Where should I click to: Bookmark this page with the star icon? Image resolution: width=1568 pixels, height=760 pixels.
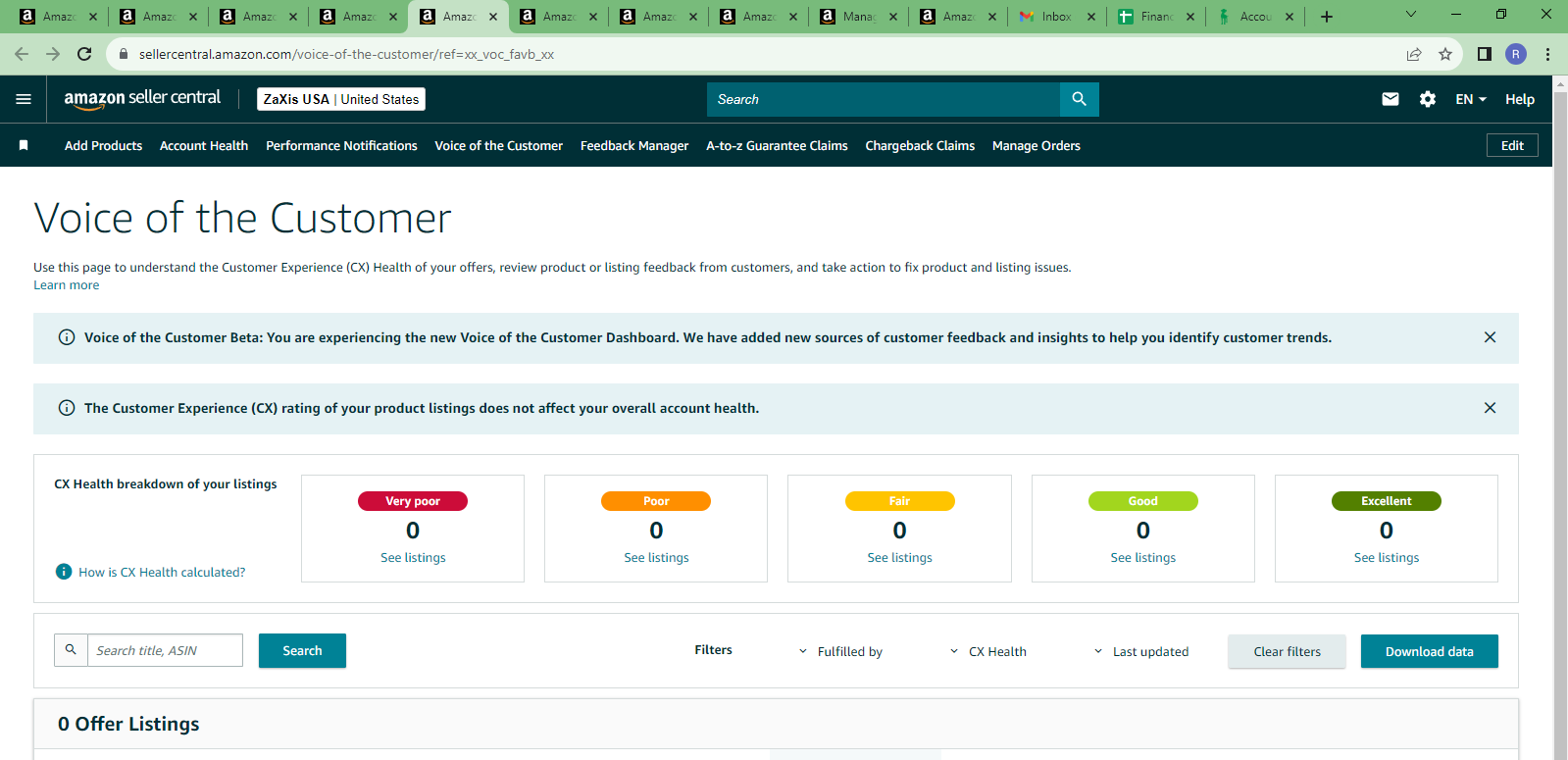[1445, 54]
